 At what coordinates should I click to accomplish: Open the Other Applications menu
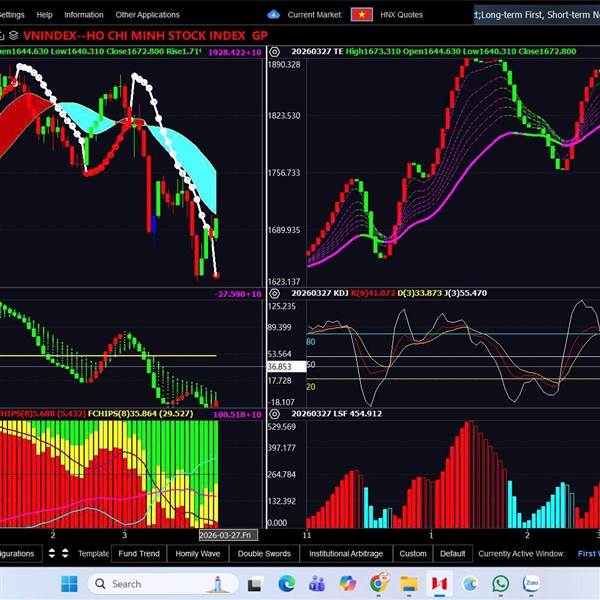(x=147, y=15)
